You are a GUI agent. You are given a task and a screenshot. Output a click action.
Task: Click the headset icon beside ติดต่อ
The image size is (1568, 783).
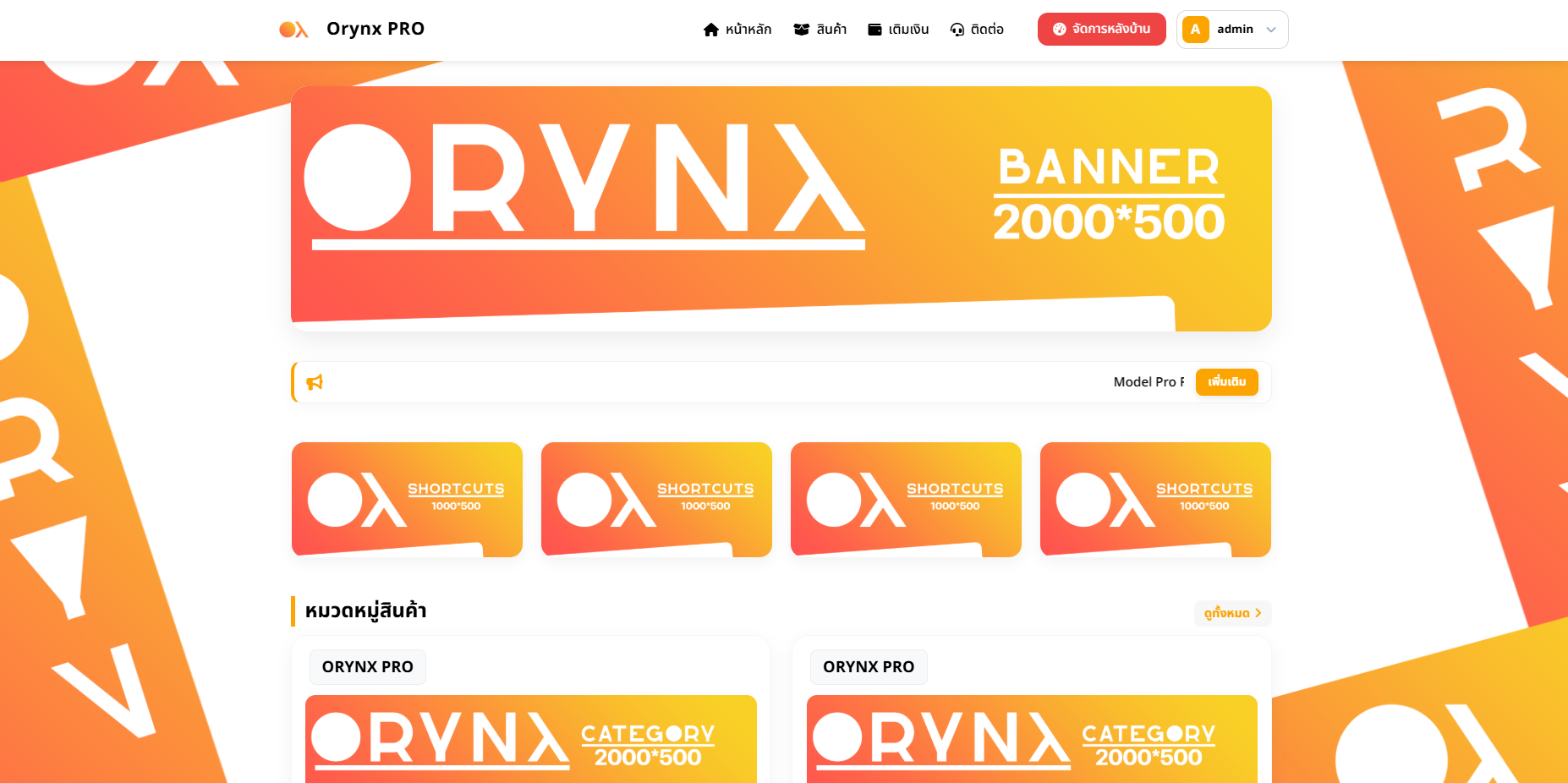[957, 30]
